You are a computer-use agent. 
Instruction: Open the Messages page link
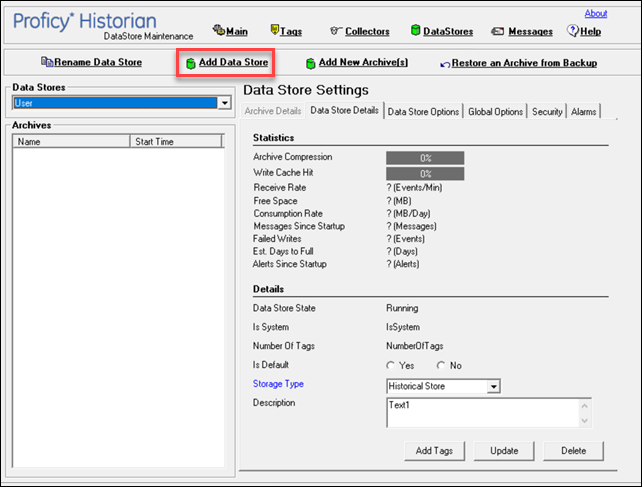531,32
